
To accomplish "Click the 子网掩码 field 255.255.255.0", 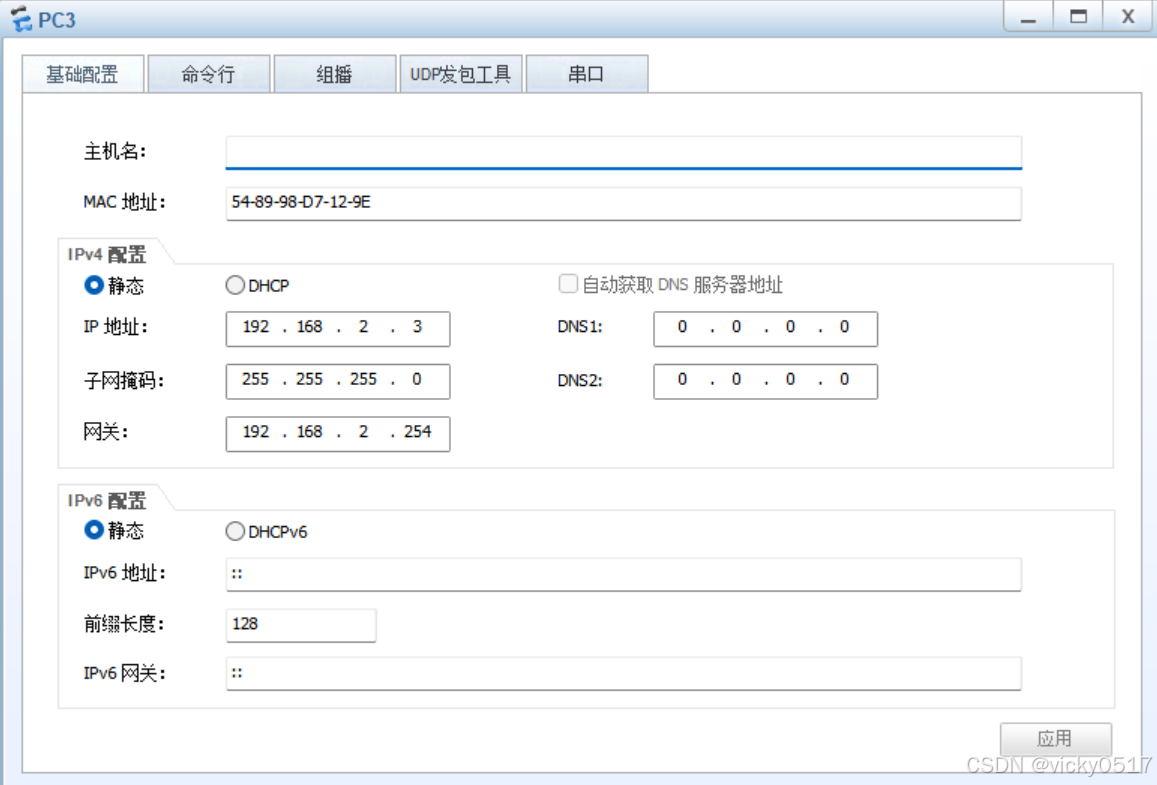I will tap(338, 381).
